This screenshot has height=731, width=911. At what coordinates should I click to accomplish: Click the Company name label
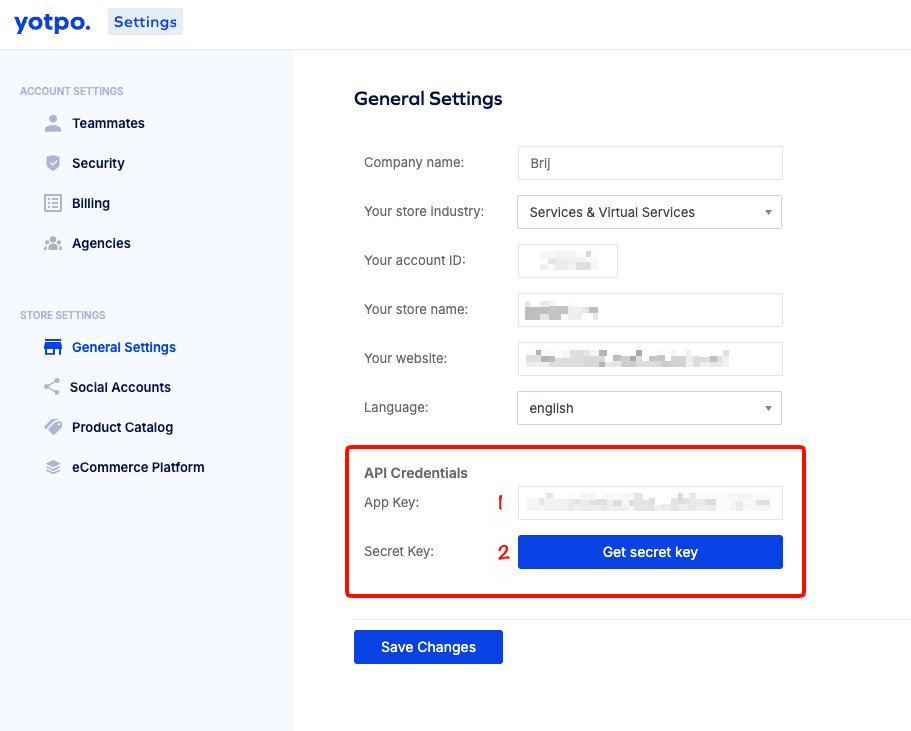pyautogui.click(x=414, y=162)
